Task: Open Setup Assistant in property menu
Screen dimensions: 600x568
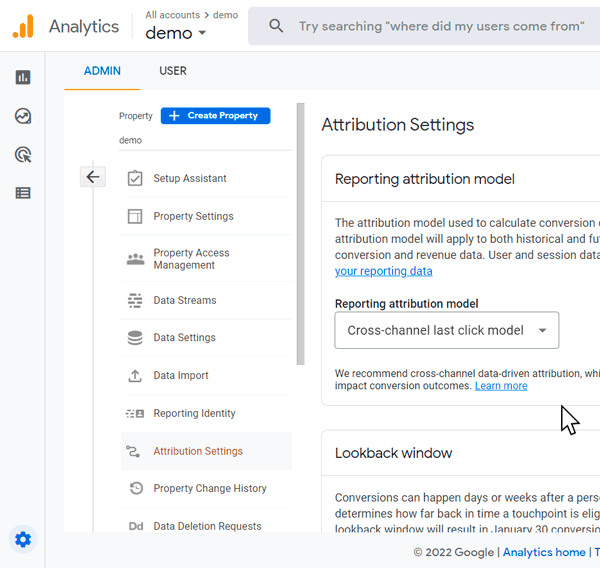Action: 190,178
